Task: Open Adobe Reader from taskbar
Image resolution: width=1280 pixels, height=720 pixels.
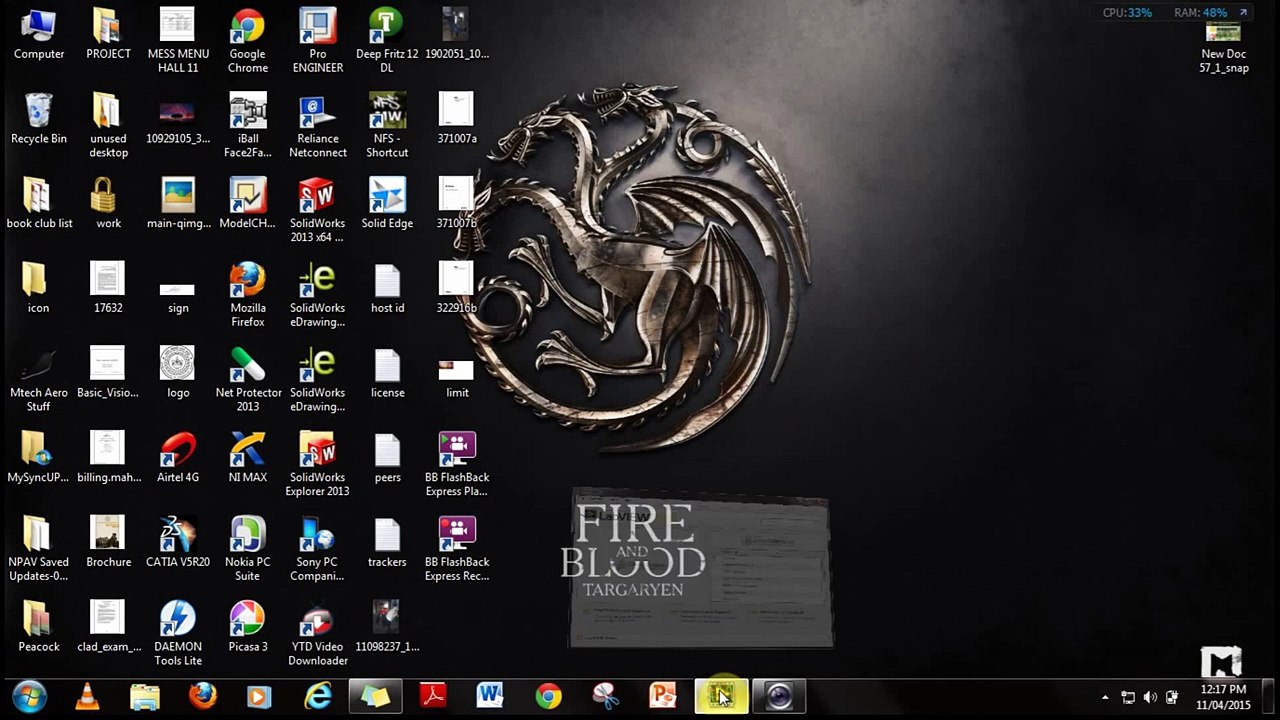Action: pos(433,696)
